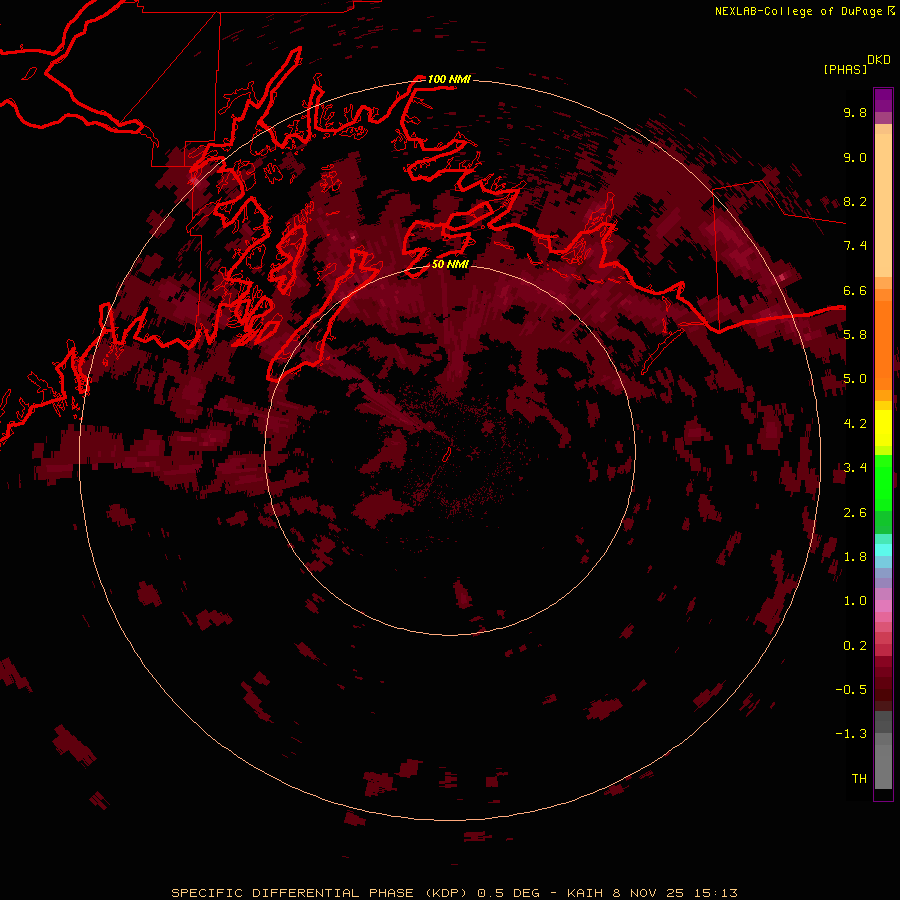The width and height of the screenshot is (900, 900).
Task: Pick the yellow segment of the color bar
Action: [883, 428]
